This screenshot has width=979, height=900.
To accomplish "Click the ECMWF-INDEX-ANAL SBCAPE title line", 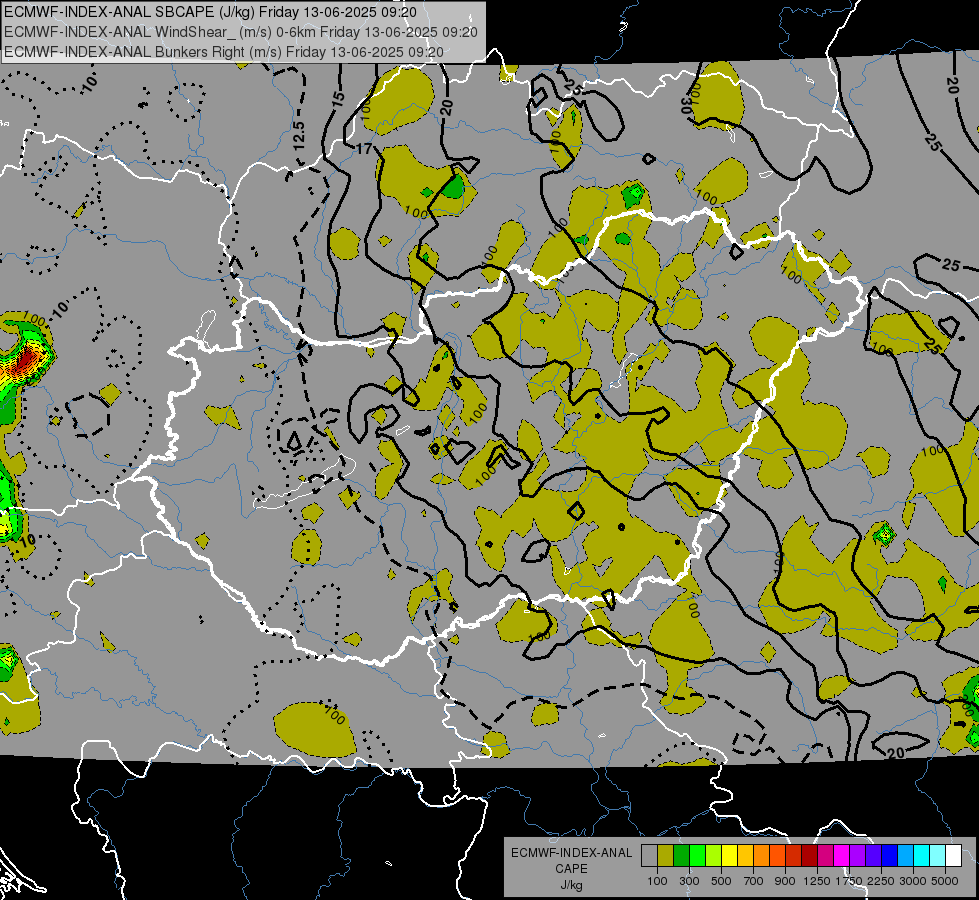I will [x=211, y=12].
